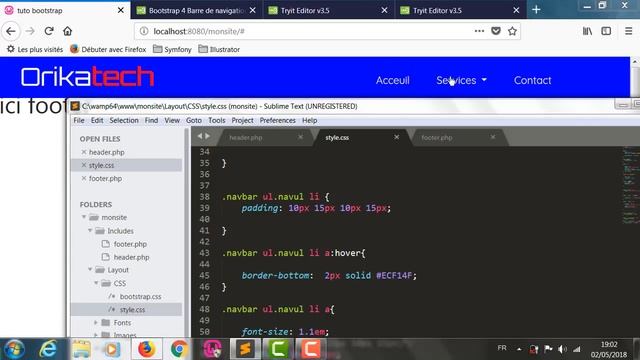Open the Illustrator bookmarks folder
Image resolution: width=640 pixels, height=360 pixels.
click(x=219, y=49)
